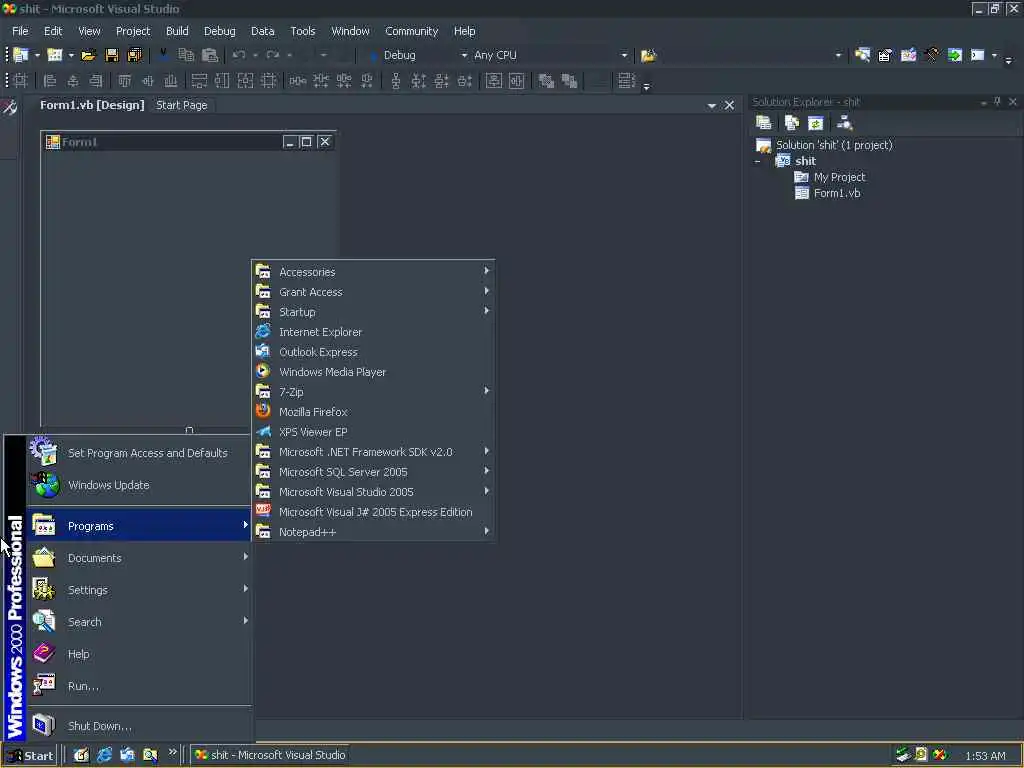The image size is (1024, 768).
Task: Select My Project in Solution Explorer
Action: click(x=839, y=177)
